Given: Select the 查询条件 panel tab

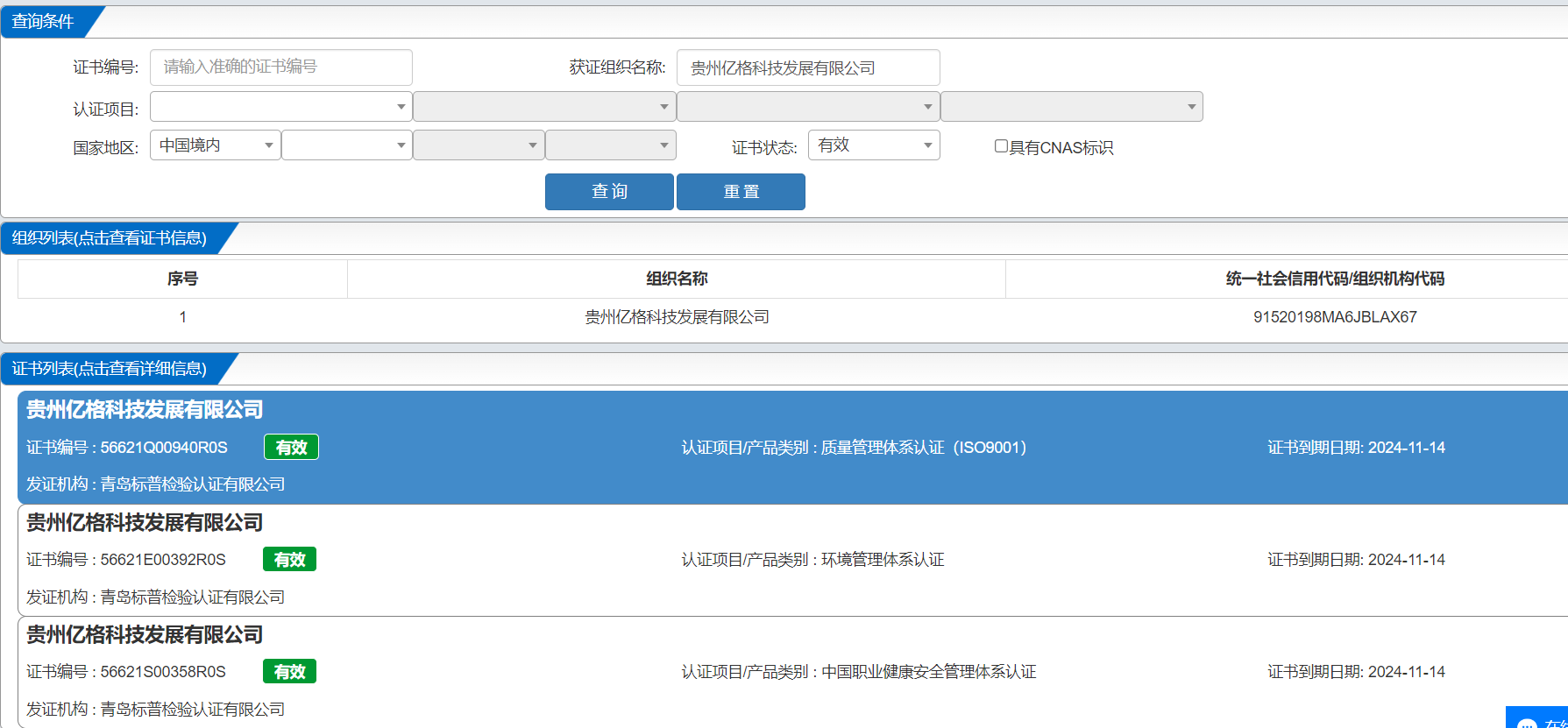Looking at the screenshot, I should click(43, 21).
